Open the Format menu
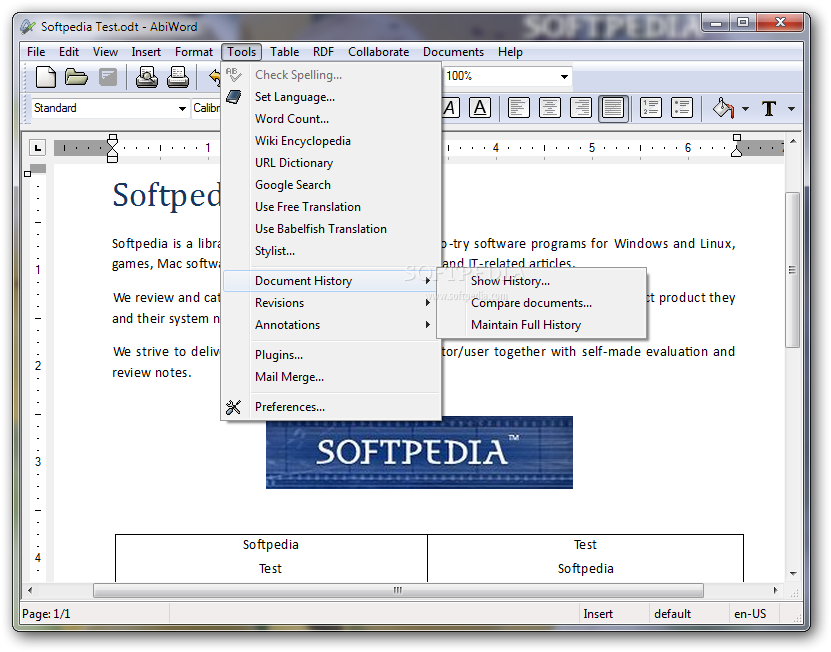 (193, 52)
